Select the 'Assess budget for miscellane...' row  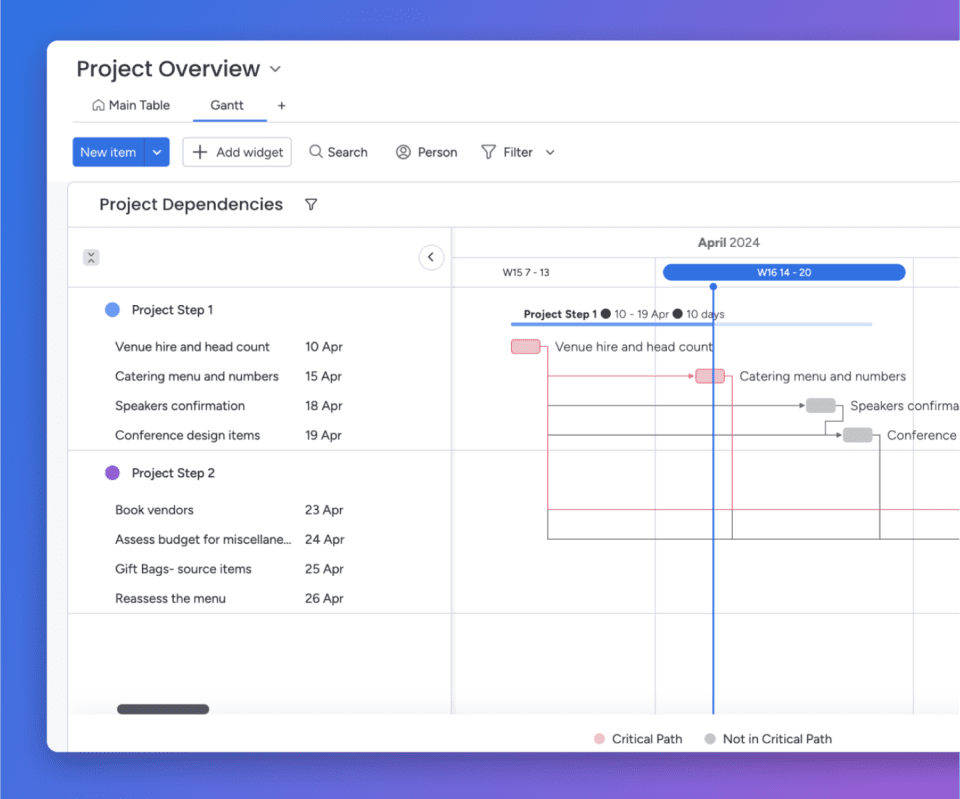[260, 539]
